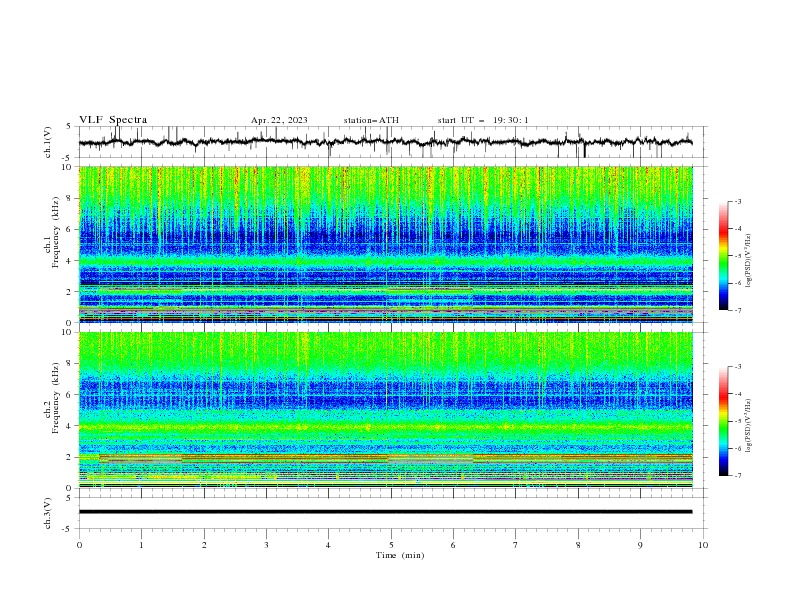Click the time axis tick label "6"
This screenshot has width=792, height=612.
tap(453, 545)
